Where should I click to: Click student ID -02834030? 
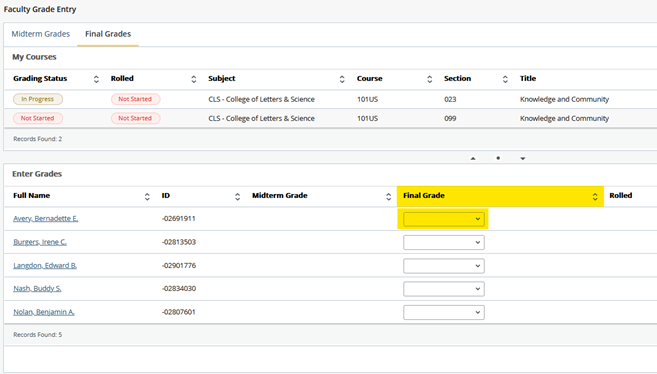tap(178, 289)
